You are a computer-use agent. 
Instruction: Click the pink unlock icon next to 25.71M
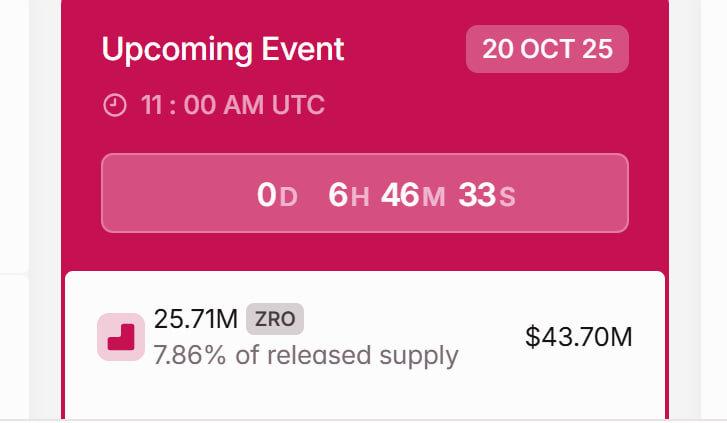point(120,337)
